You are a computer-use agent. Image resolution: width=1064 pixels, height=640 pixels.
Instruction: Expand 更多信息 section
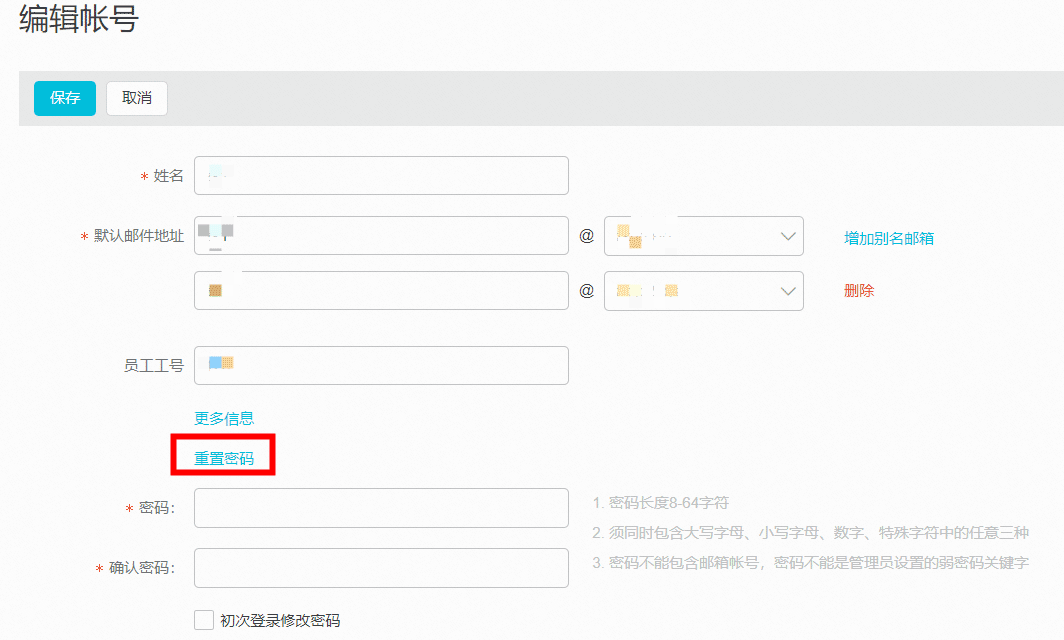pyautogui.click(x=224, y=418)
